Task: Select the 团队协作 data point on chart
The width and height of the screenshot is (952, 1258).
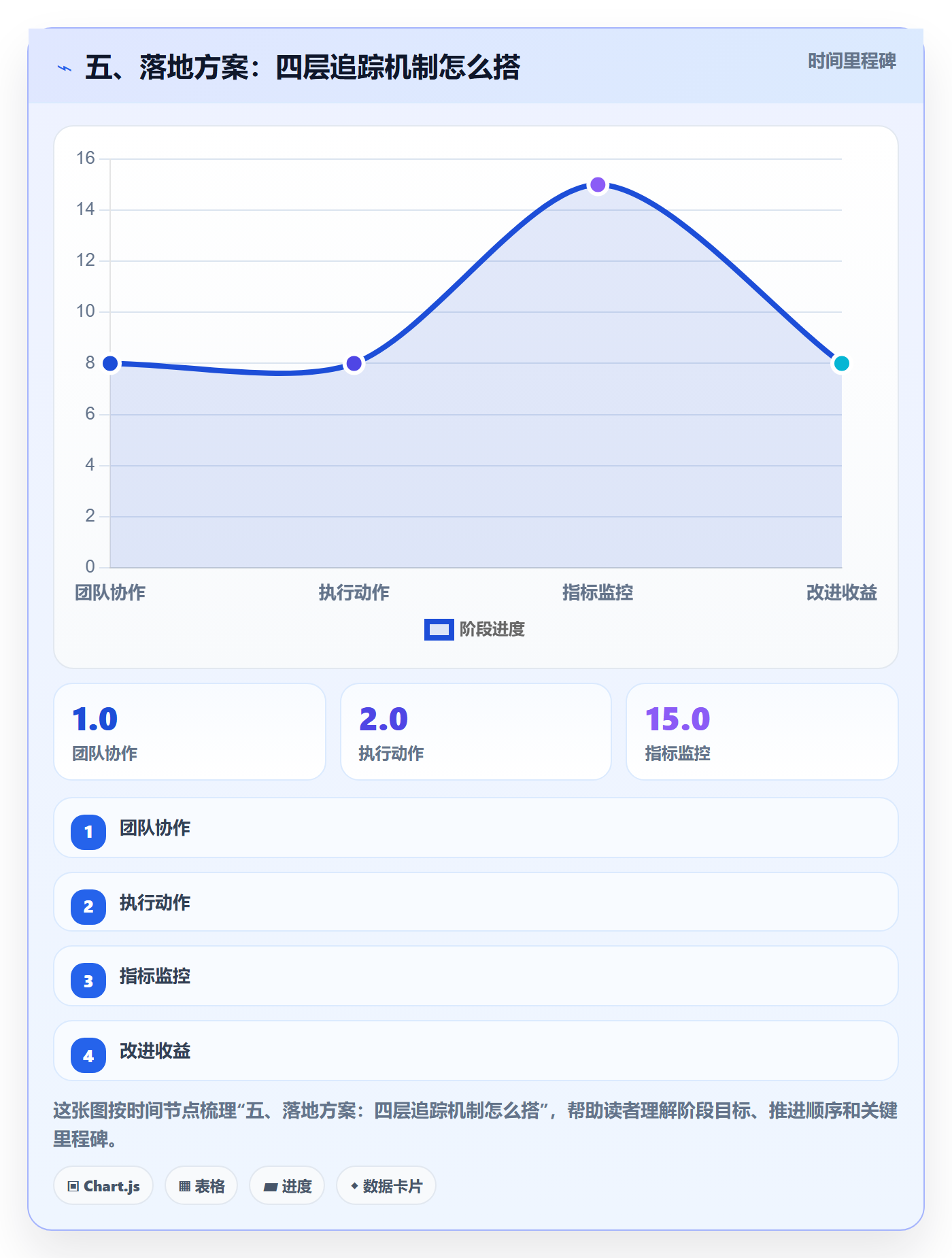Action: [110, 364]
